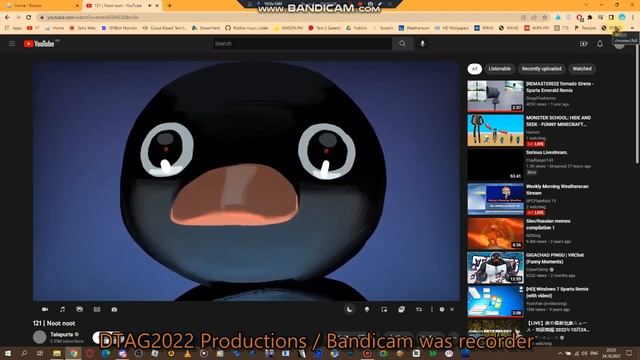Open the Text 2 Speech bookmark
640x360 pixels.
tap(324, 28)
